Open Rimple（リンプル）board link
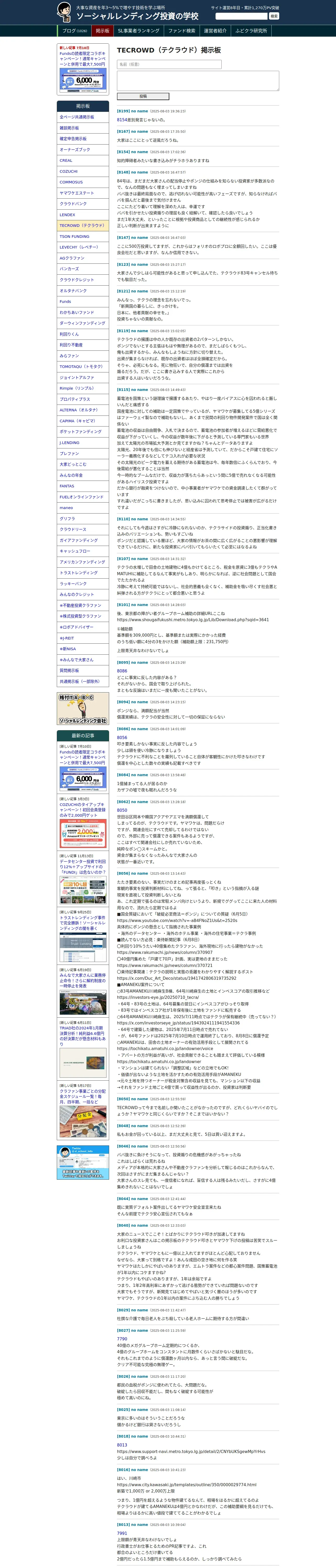 coord(83,388)
